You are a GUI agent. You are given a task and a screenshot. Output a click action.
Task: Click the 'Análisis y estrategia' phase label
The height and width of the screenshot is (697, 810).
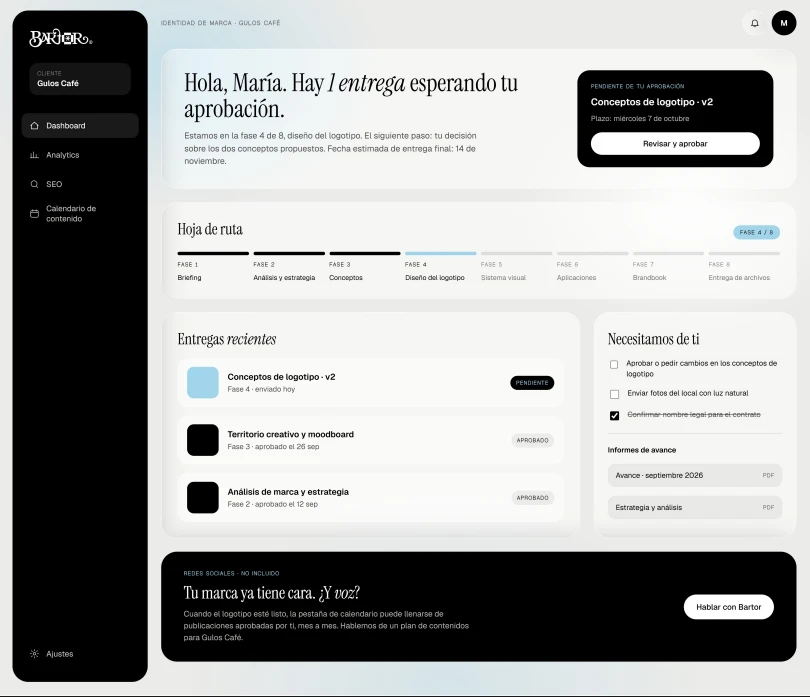[284, 277]
